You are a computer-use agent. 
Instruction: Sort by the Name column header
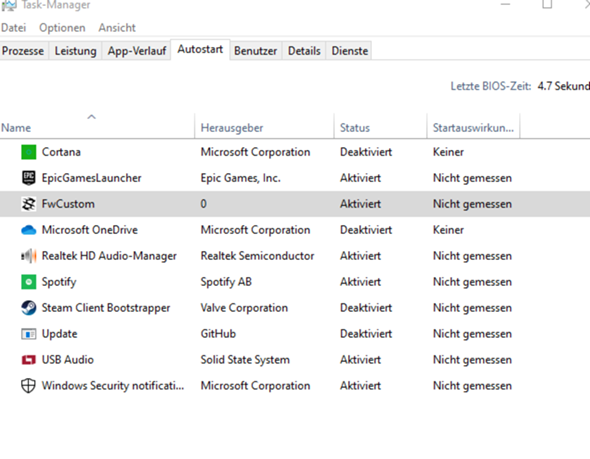[x=16, y=128]
